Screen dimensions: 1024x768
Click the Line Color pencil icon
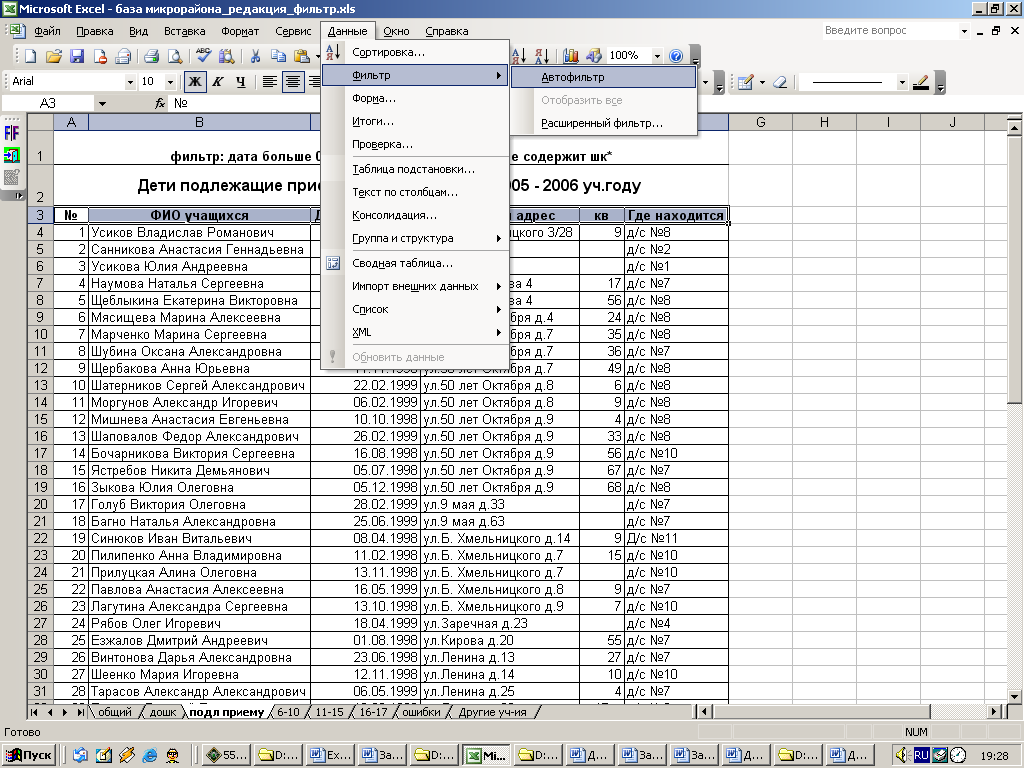tap(921, 82)
